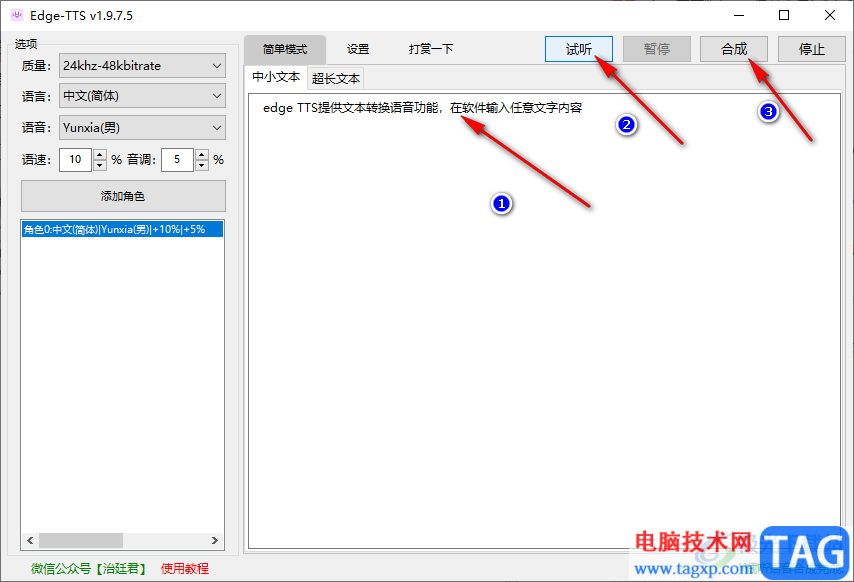Increase 语速 speed with up arrow
The image size is (854, 582).
100,154
